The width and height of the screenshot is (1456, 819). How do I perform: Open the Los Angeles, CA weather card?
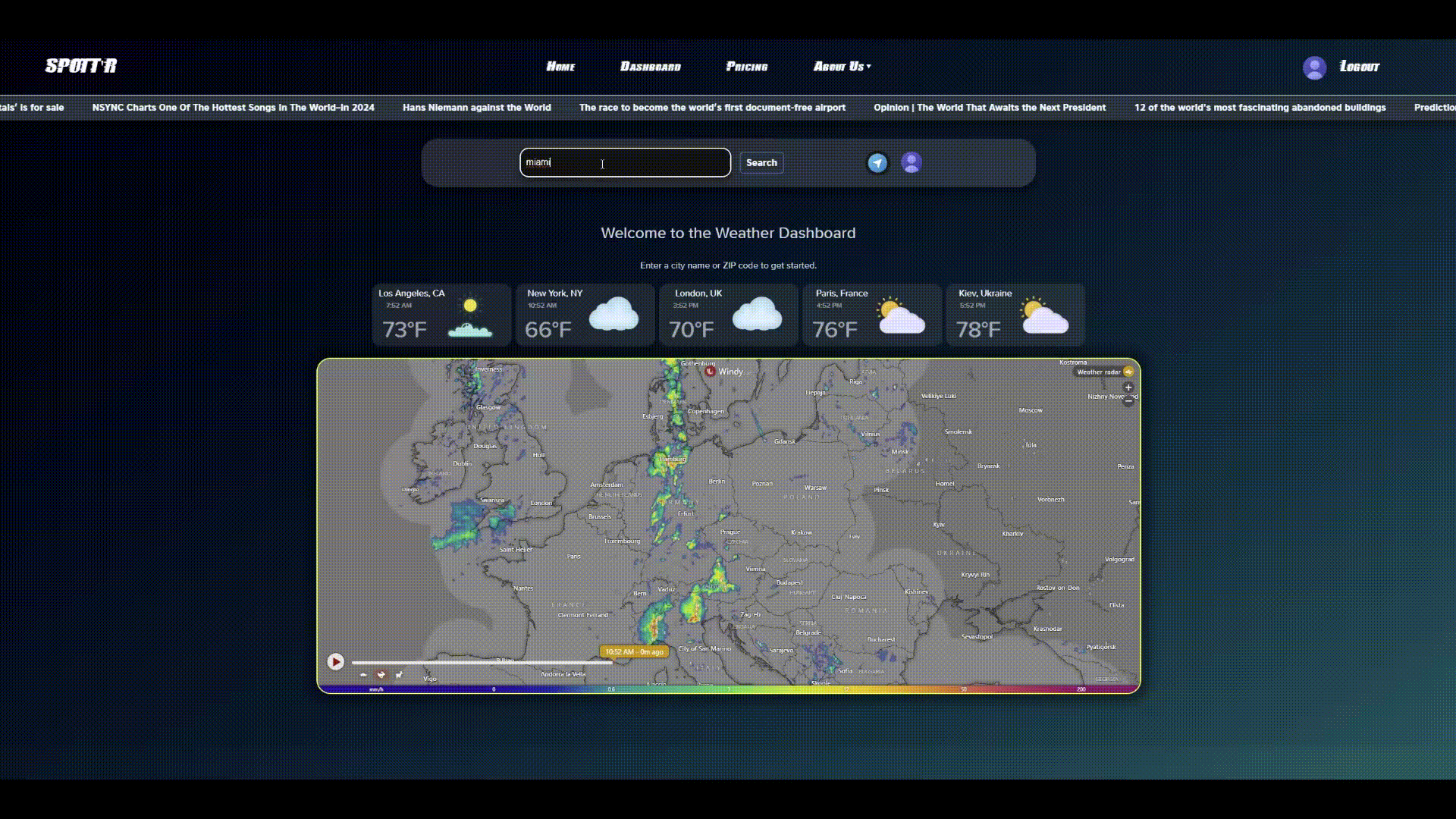coord(441,315)
